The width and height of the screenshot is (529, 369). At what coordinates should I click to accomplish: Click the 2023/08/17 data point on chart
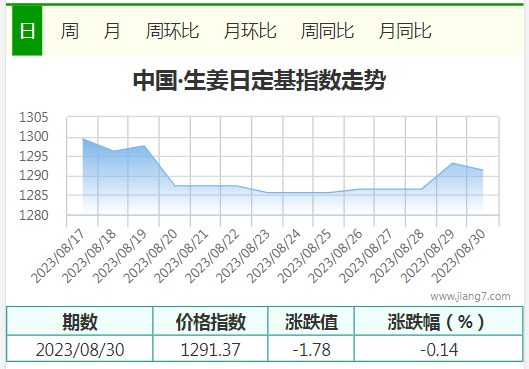click(83, 138)
